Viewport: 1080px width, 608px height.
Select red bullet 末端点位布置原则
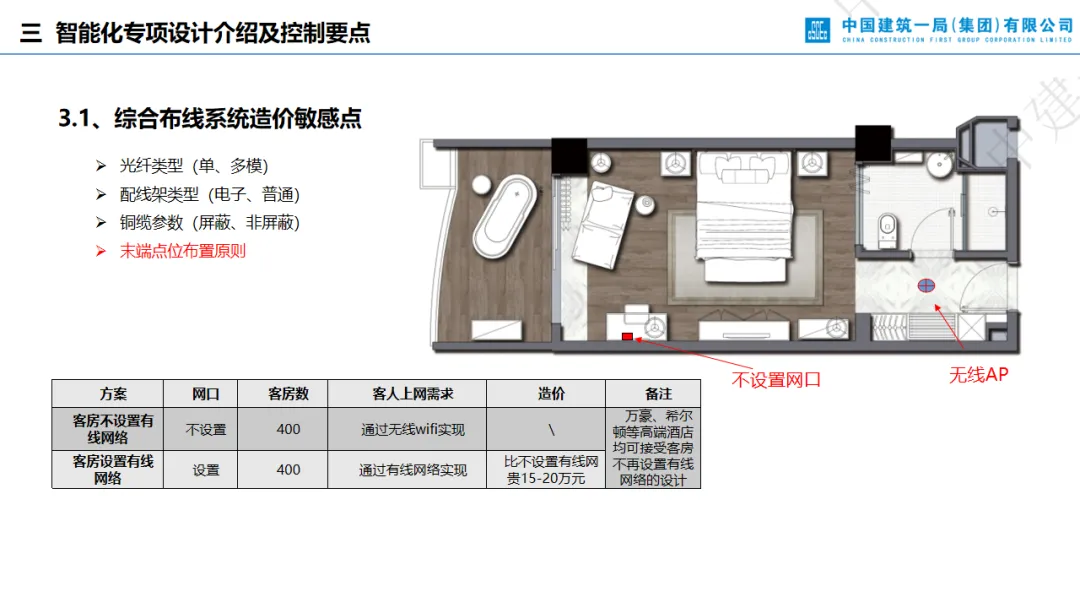183,251
